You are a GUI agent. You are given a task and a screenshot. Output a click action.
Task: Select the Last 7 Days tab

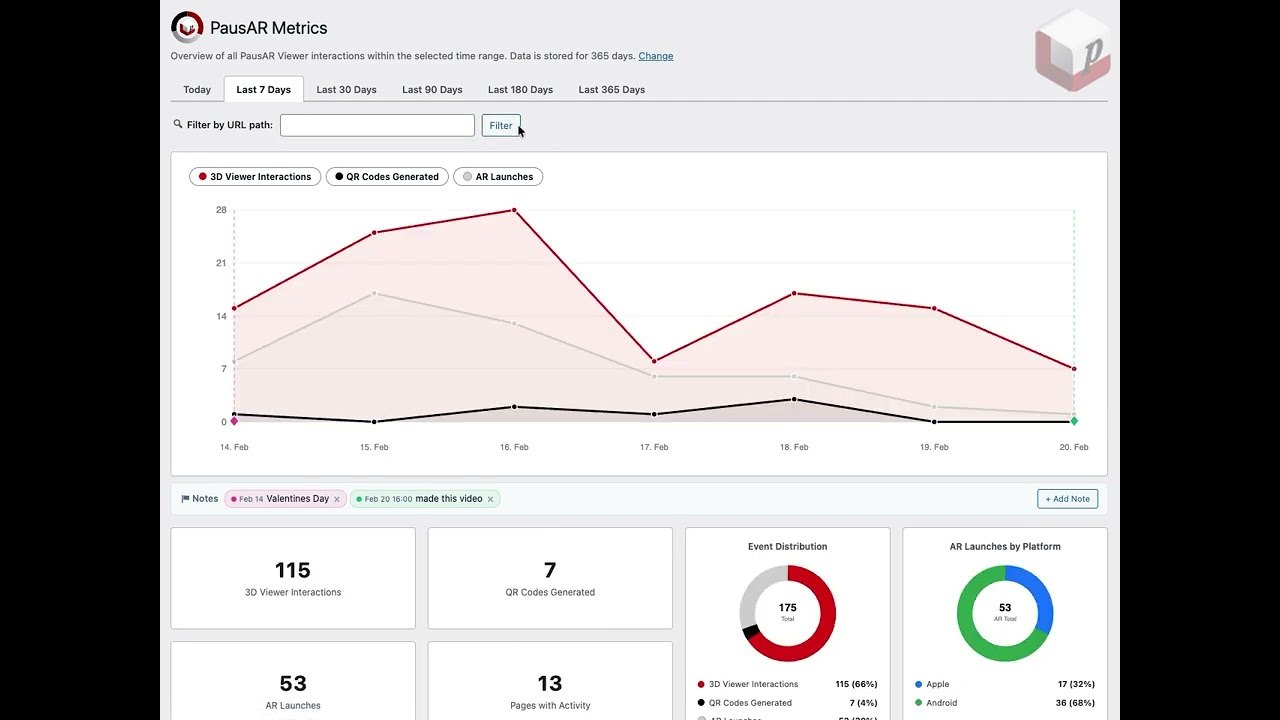click(264, 90)
